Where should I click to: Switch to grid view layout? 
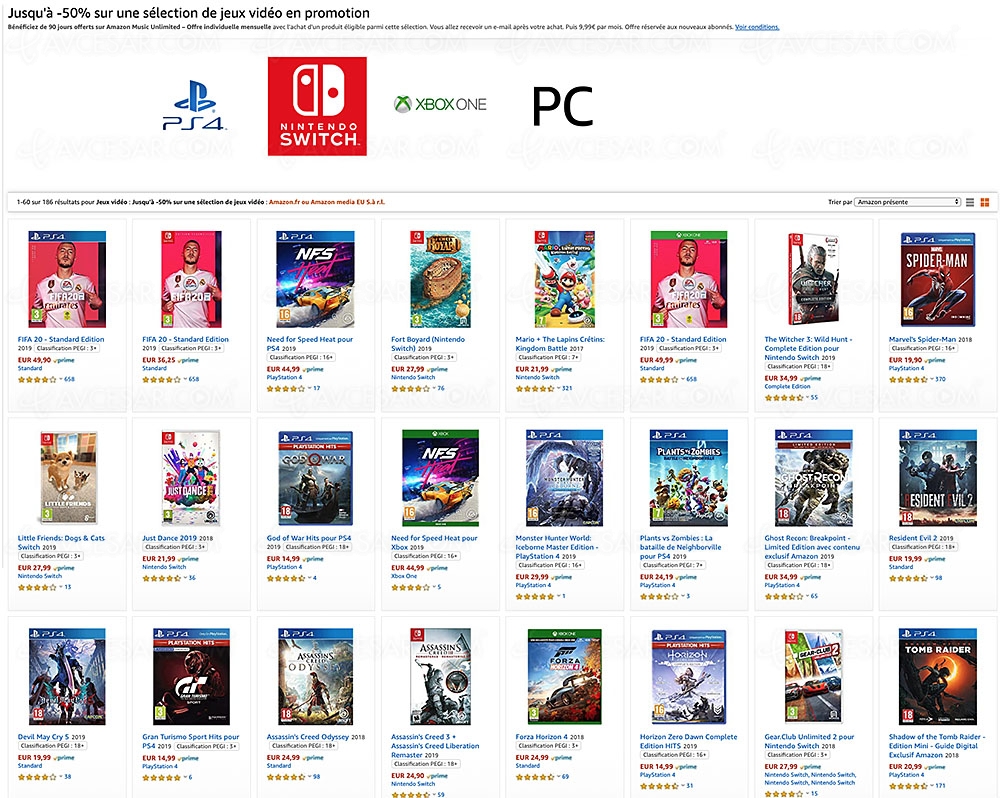pyautogui.click(x=985, y=202)
